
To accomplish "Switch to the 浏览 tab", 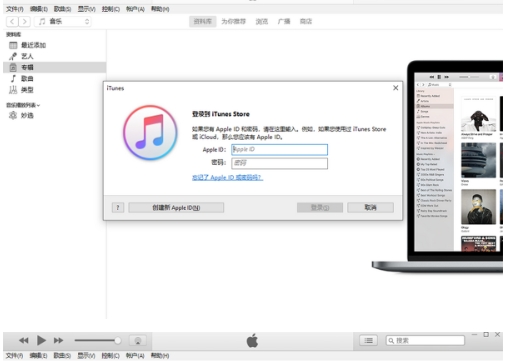I will [x=262, y=21].
